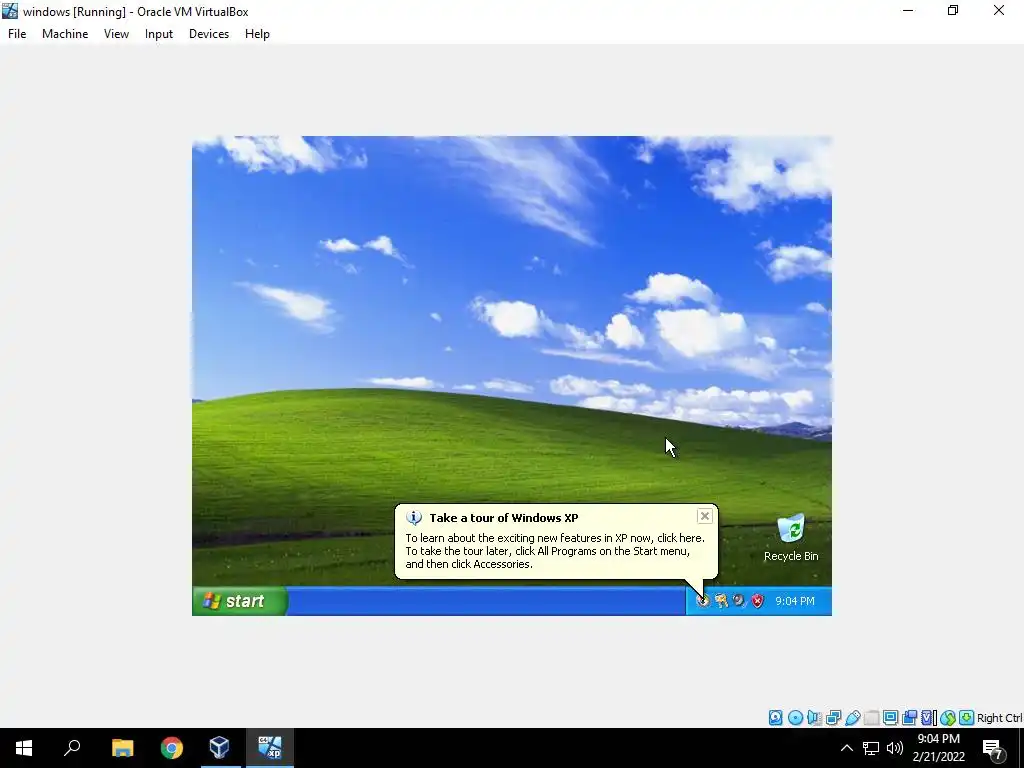Click the keys icon in XP tray
The width and height of the screenshot is (1024, 768).
[x=721, y=601]
